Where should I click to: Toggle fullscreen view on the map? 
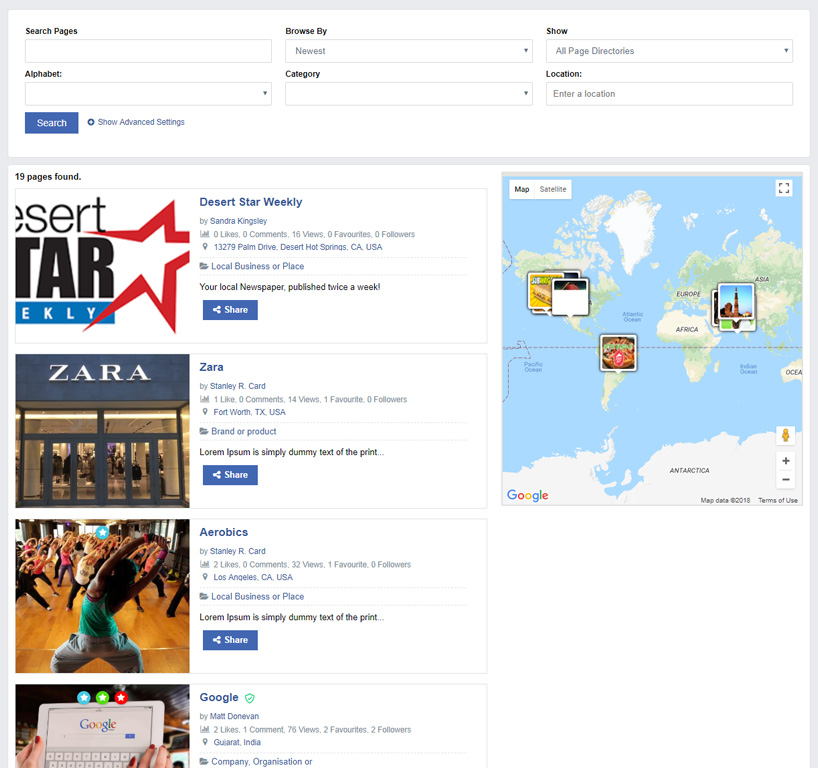coord(784,188)
